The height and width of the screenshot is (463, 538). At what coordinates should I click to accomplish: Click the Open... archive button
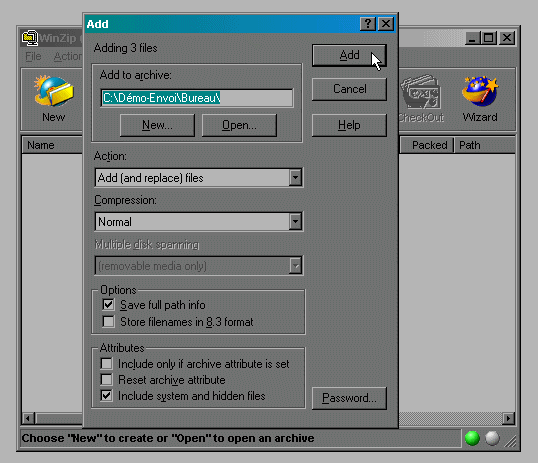point(239,125)
